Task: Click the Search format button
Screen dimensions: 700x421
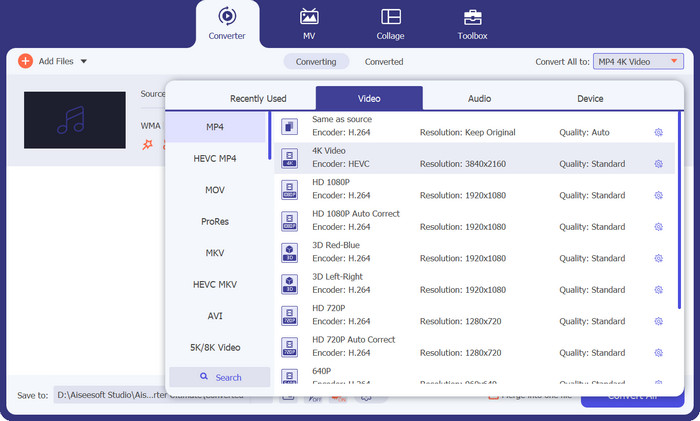Action: click(x=220, y=377)
